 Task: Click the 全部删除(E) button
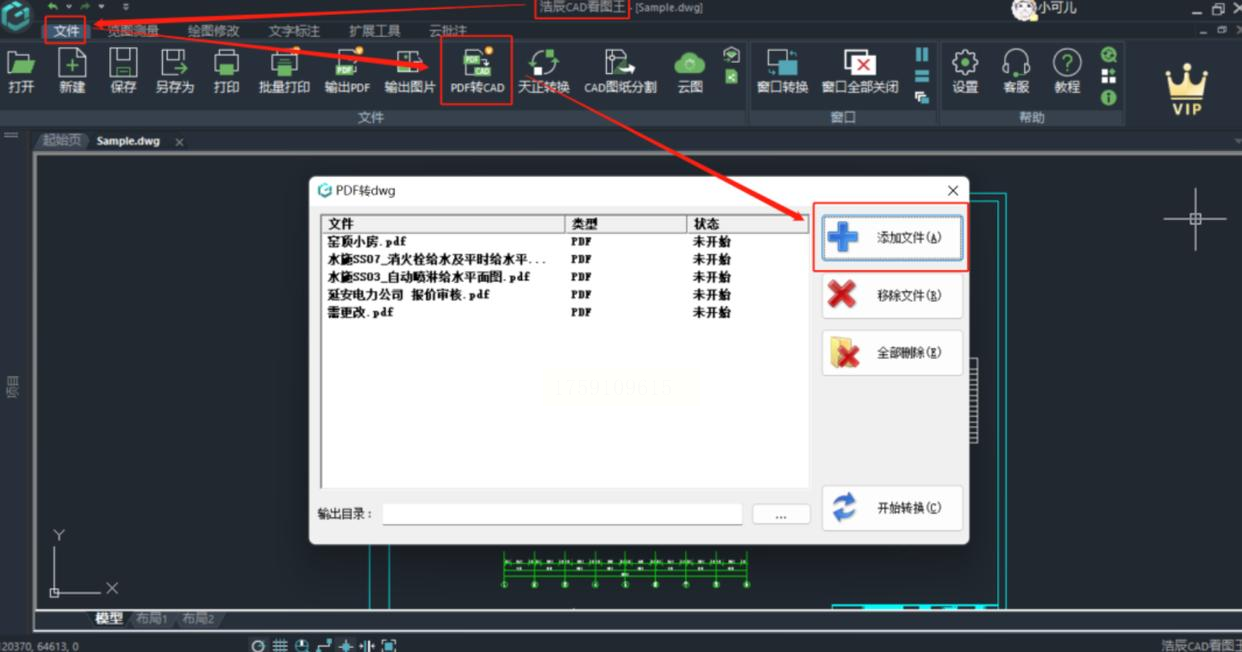(892, 352)
